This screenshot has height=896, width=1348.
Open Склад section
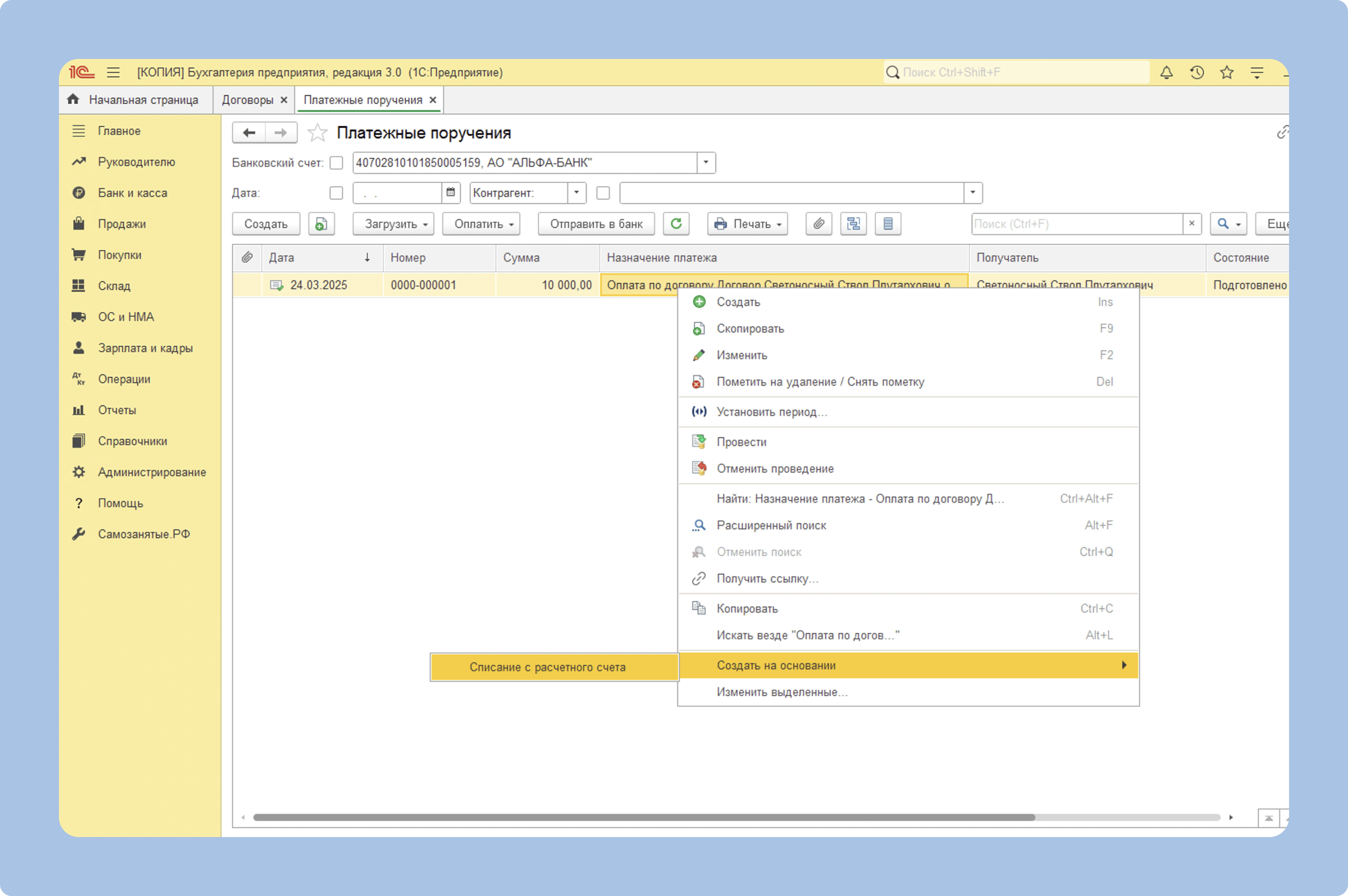(114, 286)
